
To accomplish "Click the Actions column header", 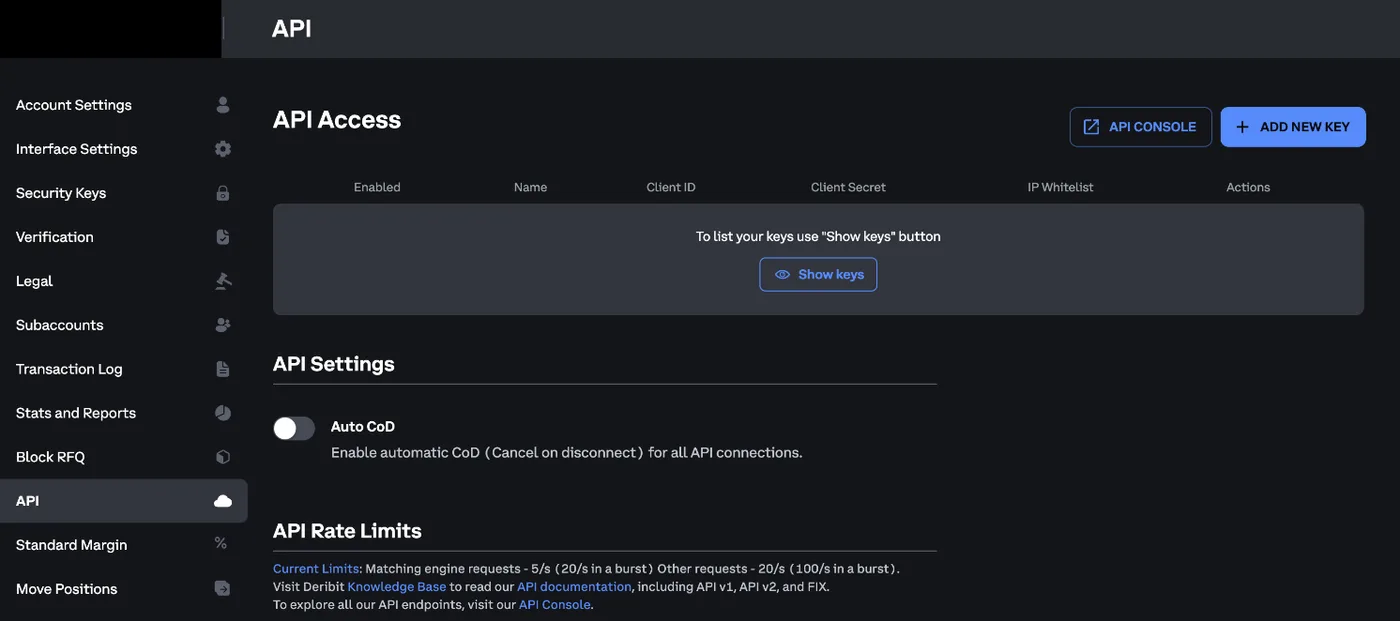I will point(1248,187).
